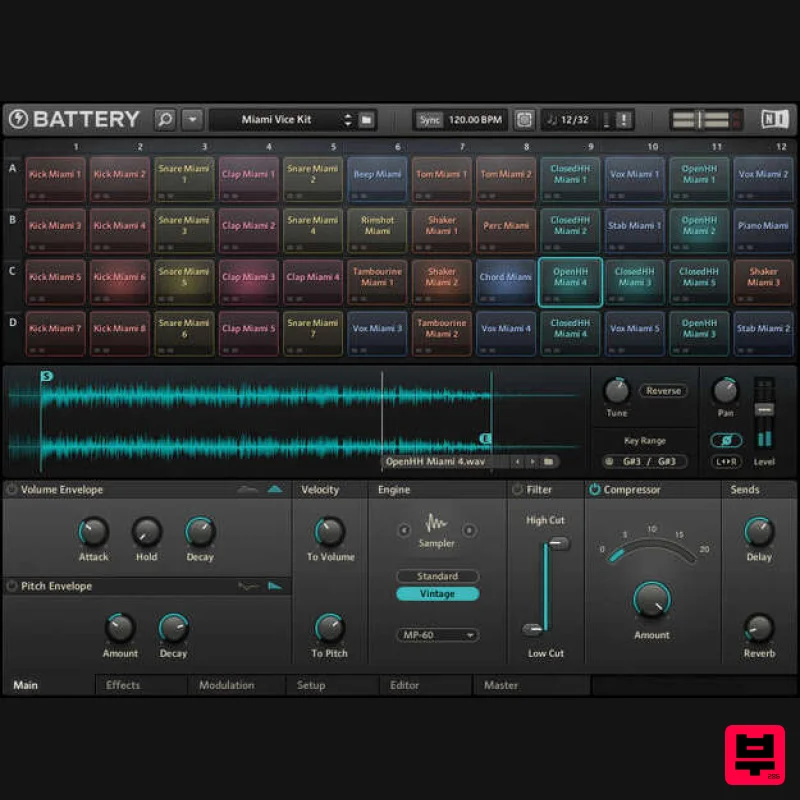
Task: Switch to the Effects tab
Action: 122,685
